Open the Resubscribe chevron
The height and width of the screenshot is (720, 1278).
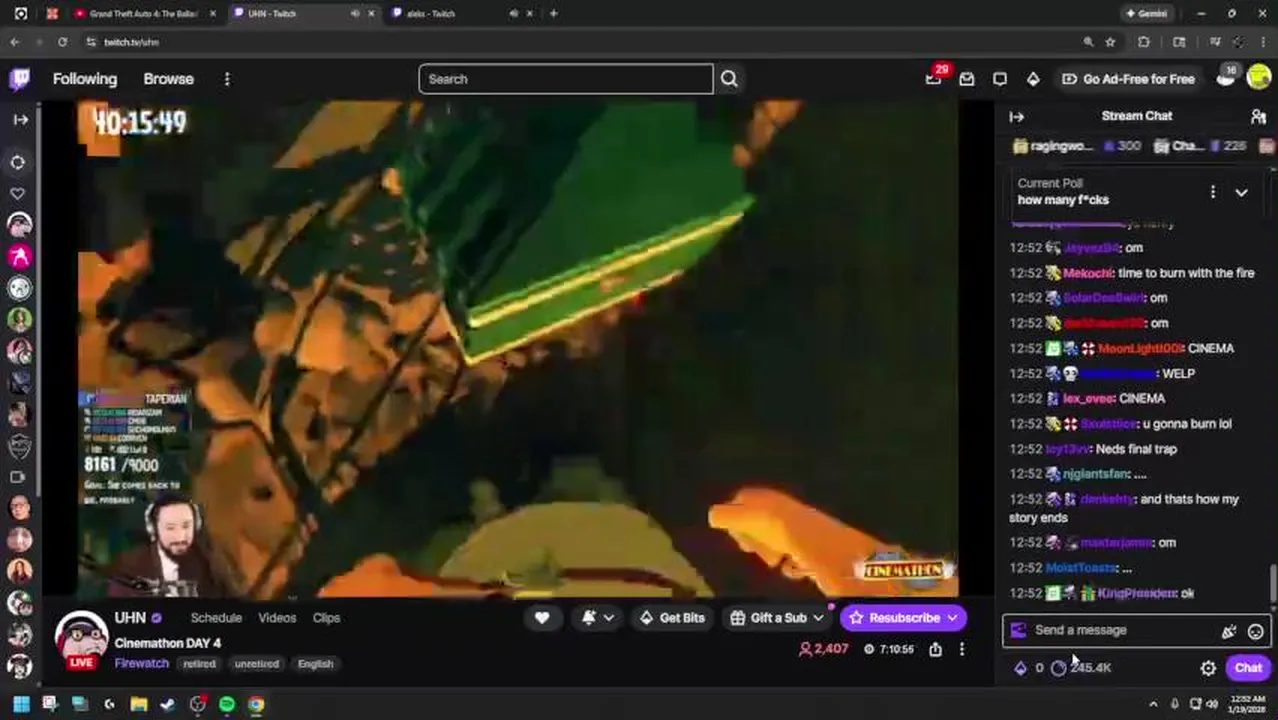coord(953,618)
